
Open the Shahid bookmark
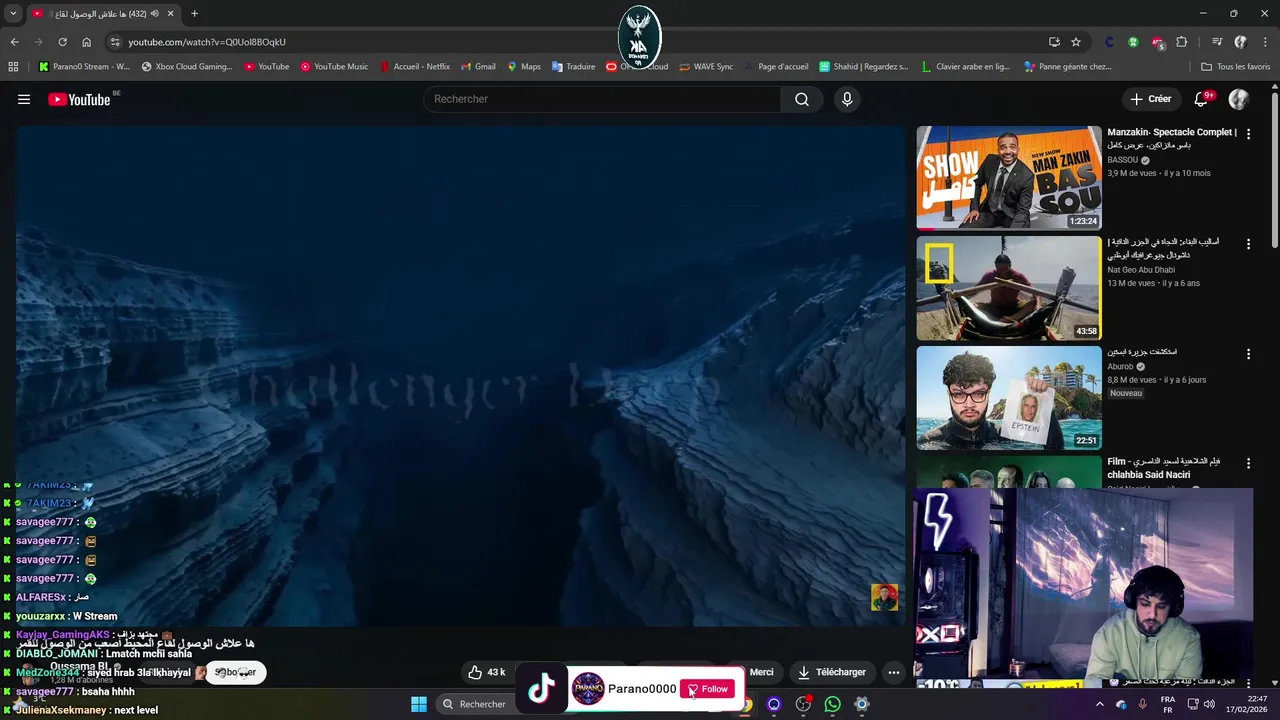point(864,67)
